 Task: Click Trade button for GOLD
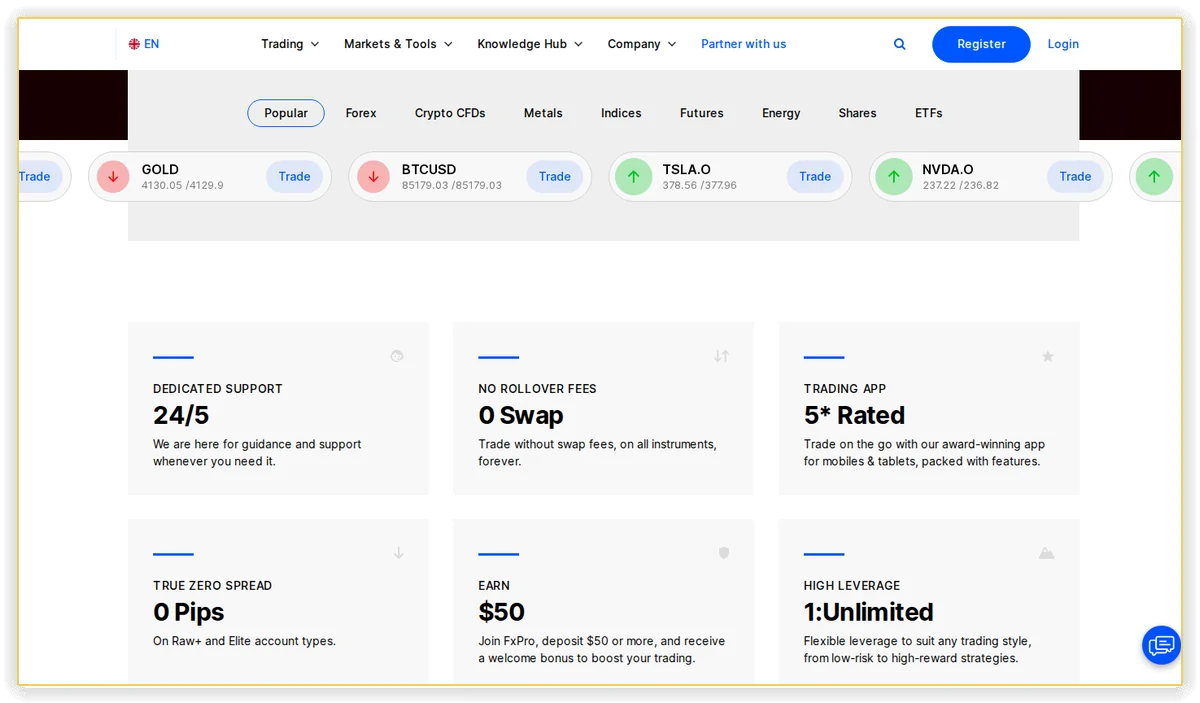tap(294, 177)
